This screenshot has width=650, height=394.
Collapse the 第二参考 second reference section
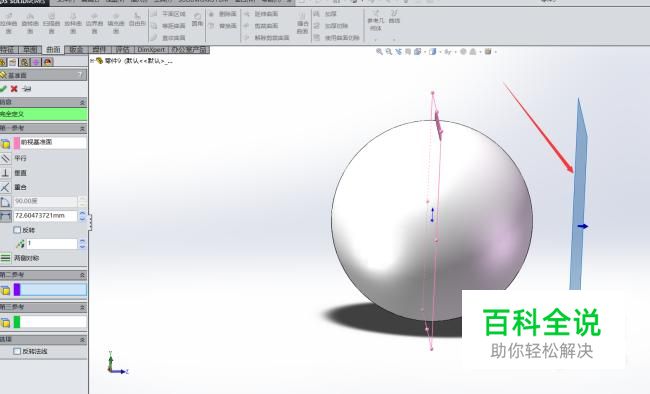[x=82, y=275]
